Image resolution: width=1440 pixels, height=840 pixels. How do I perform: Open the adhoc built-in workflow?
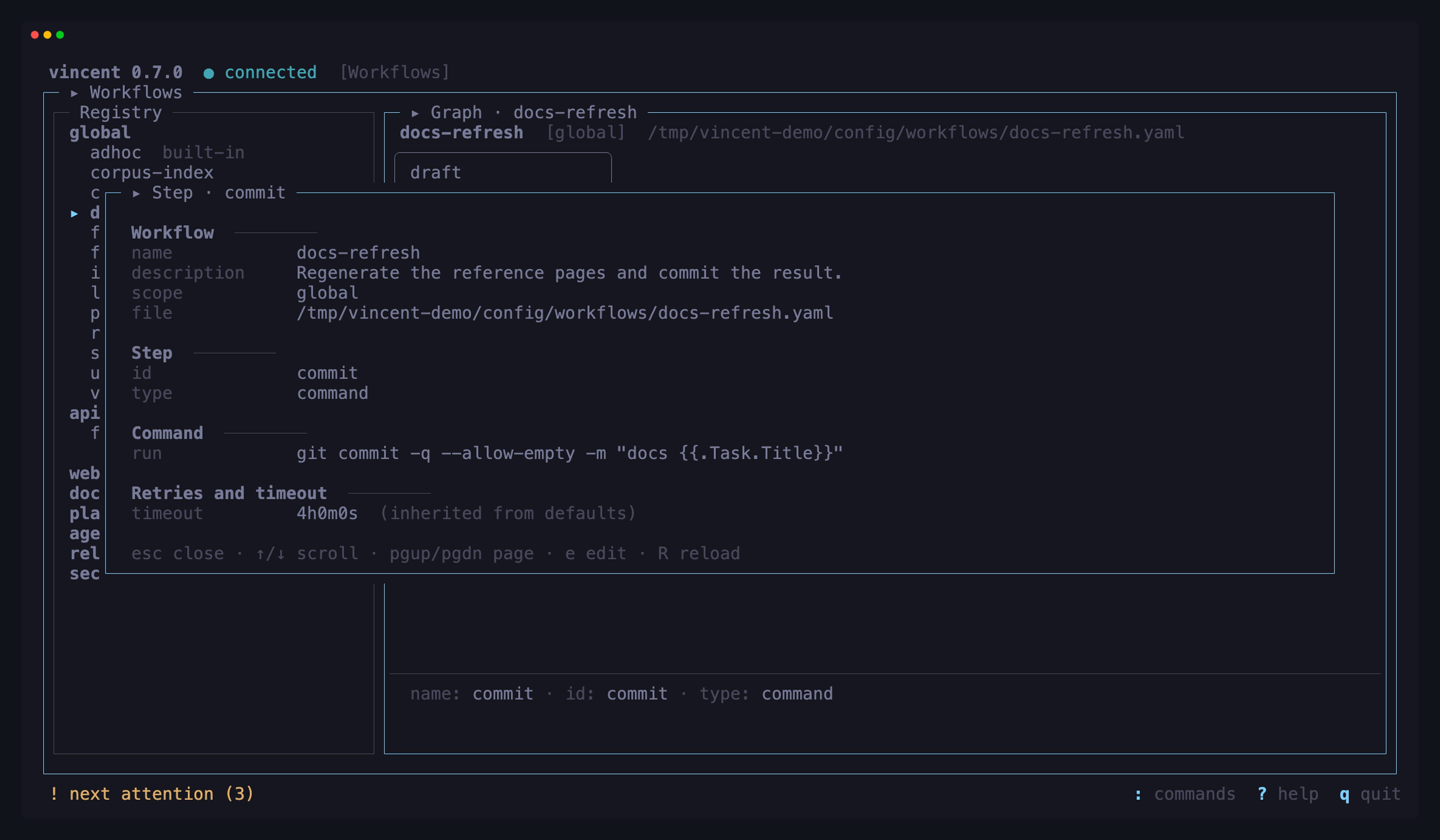click(x=167, y=153)
